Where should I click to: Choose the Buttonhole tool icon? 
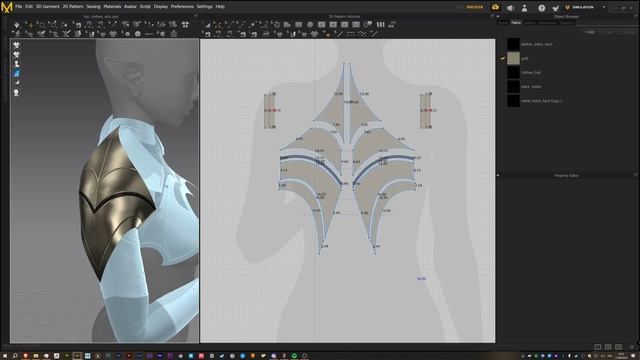tap(149, 34)
